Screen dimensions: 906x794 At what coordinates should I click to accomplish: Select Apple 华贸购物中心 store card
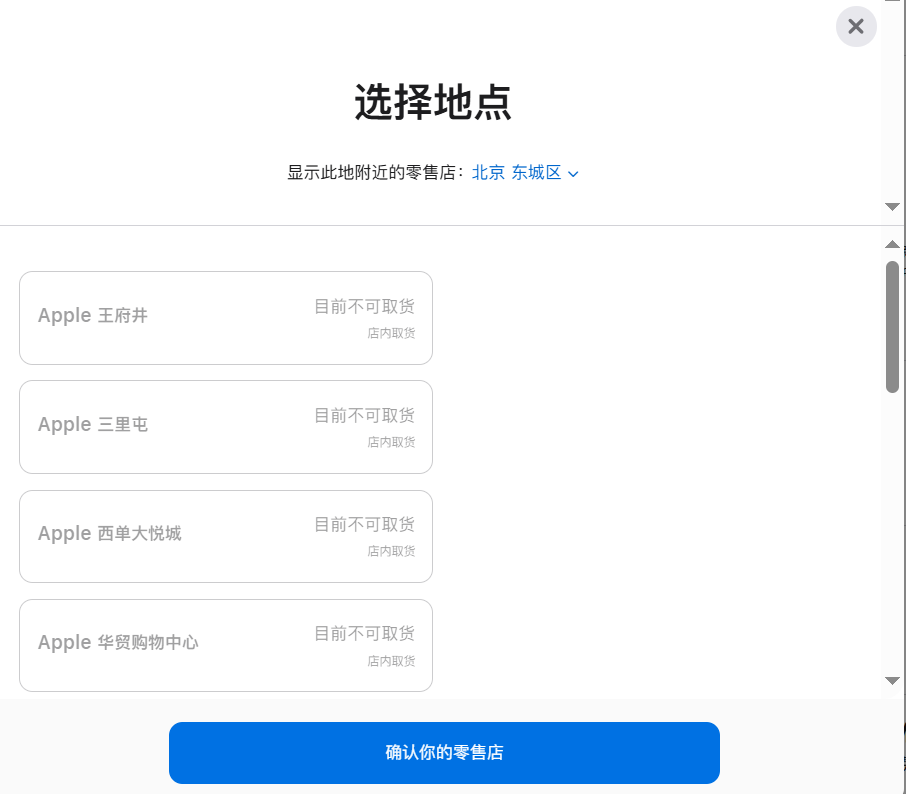(x=225, y=645)
